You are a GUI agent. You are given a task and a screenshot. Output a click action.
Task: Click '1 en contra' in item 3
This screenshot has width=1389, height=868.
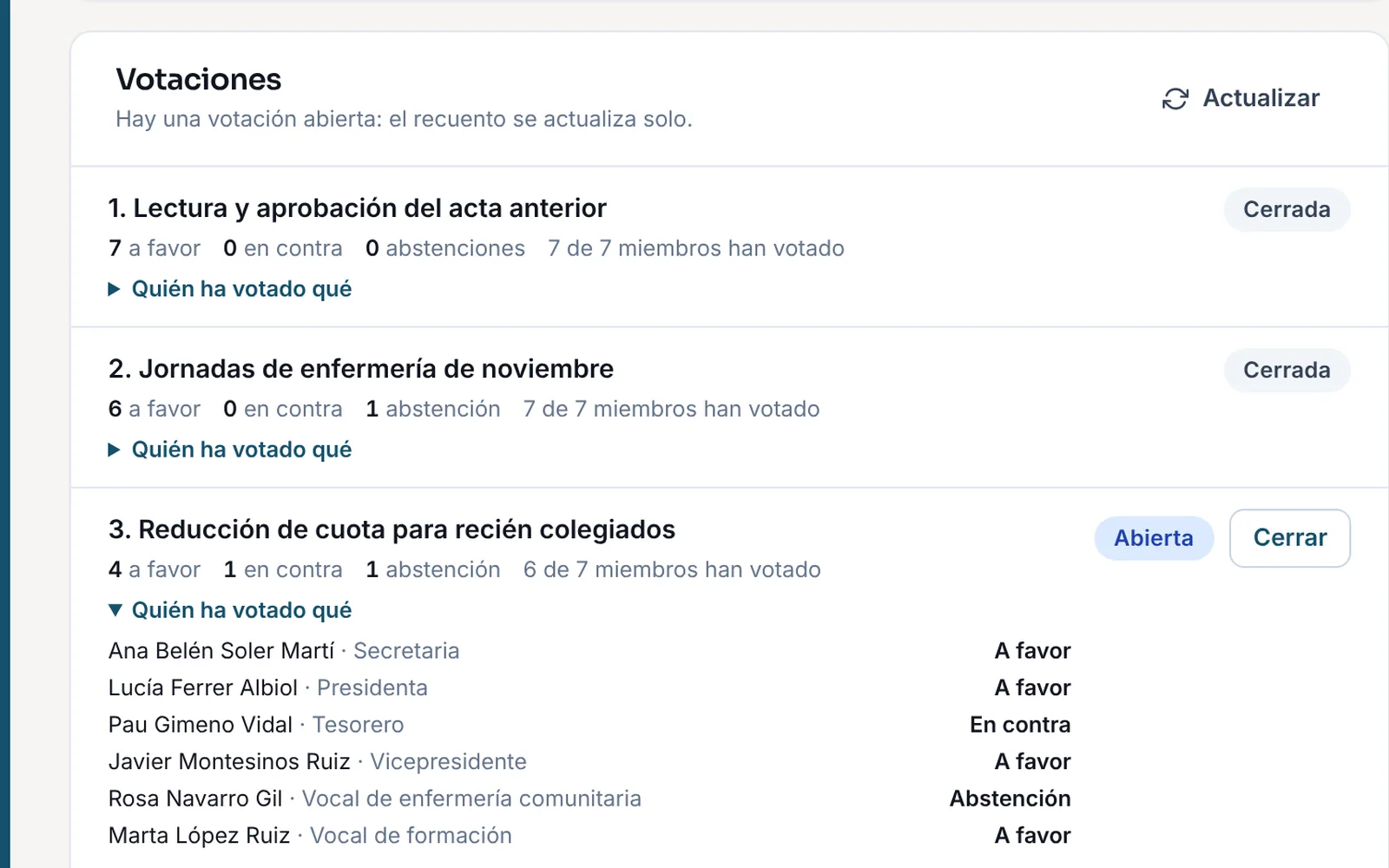tap(283, 569)
